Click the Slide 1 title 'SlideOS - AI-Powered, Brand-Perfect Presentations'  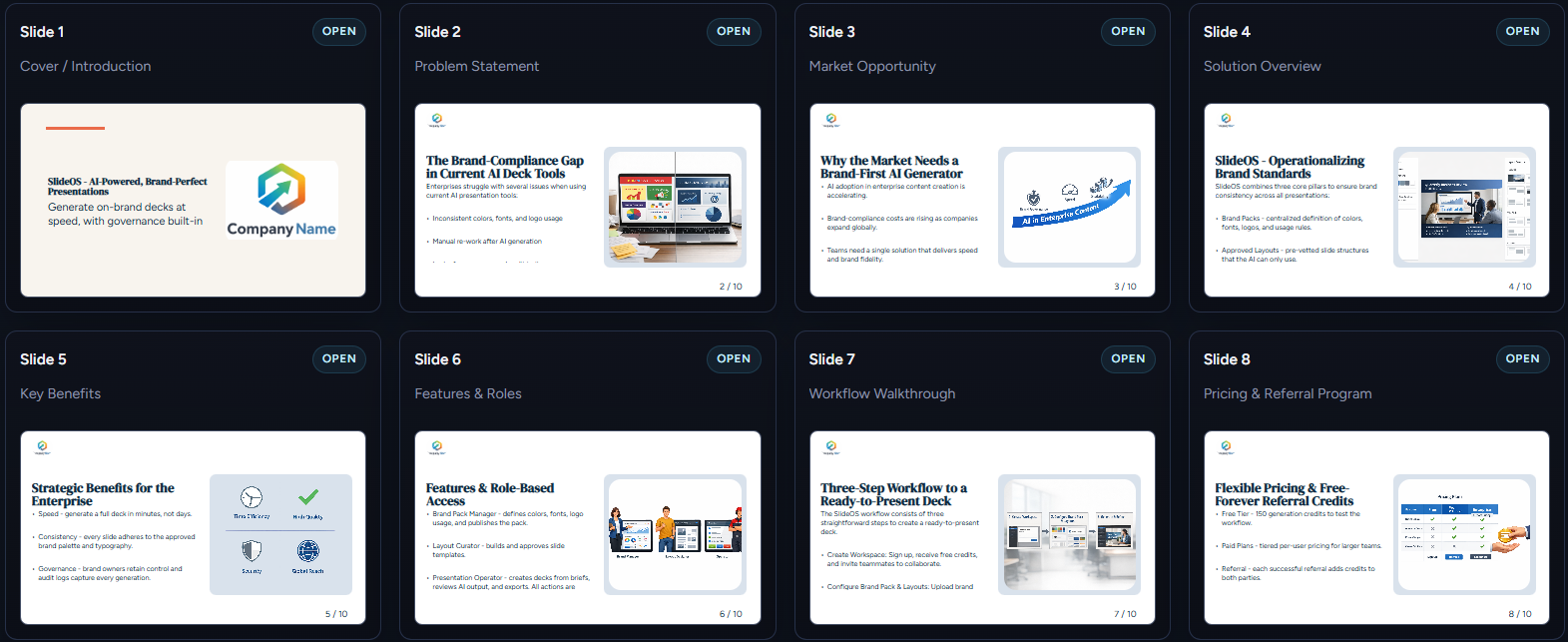click(128, 187)
